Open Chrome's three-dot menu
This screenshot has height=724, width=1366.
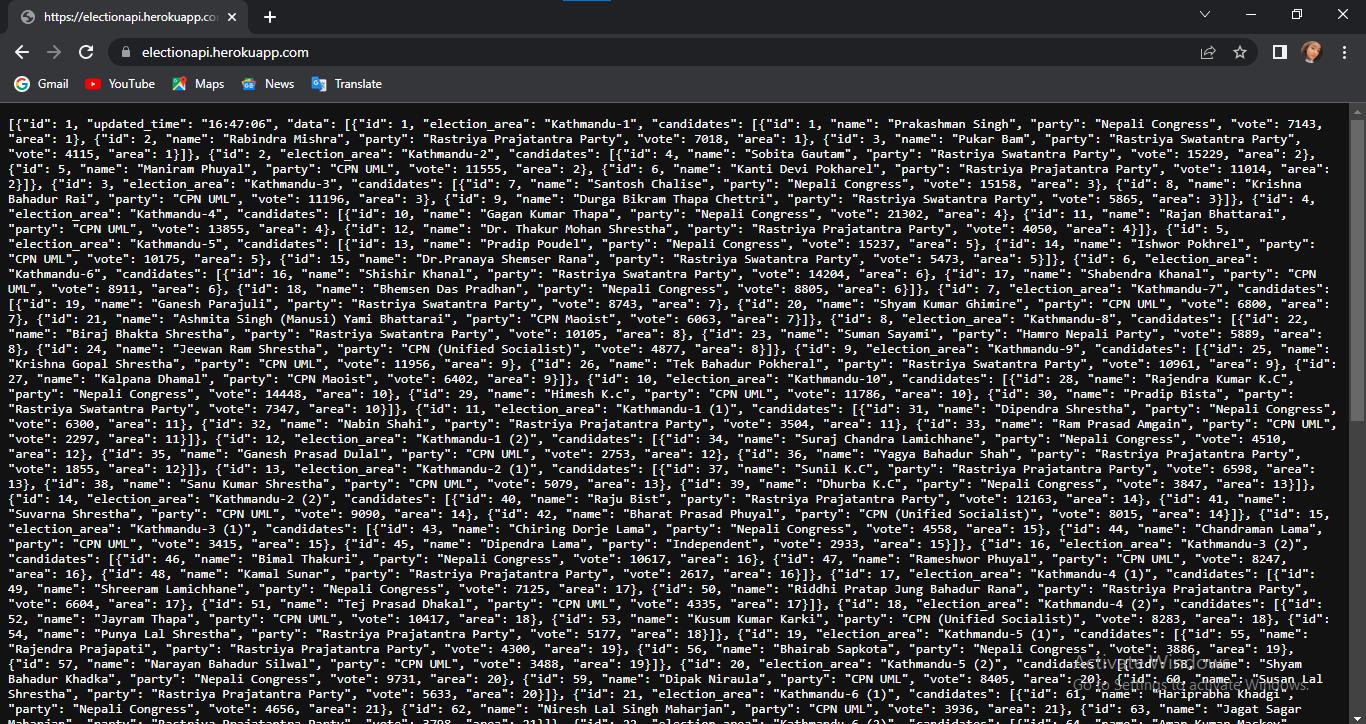[x=1345, y=52]
